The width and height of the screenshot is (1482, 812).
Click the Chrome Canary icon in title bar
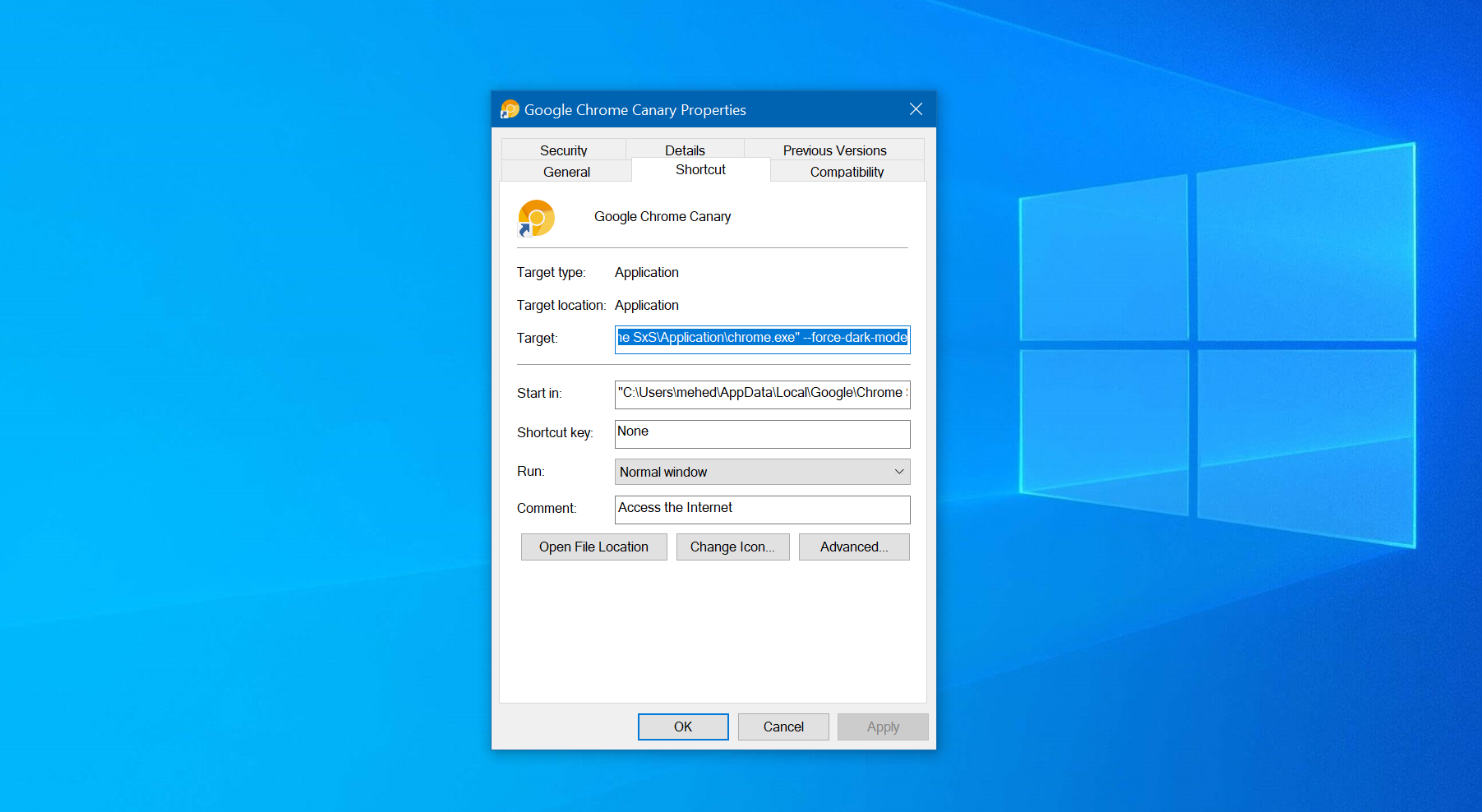point(510,109)
